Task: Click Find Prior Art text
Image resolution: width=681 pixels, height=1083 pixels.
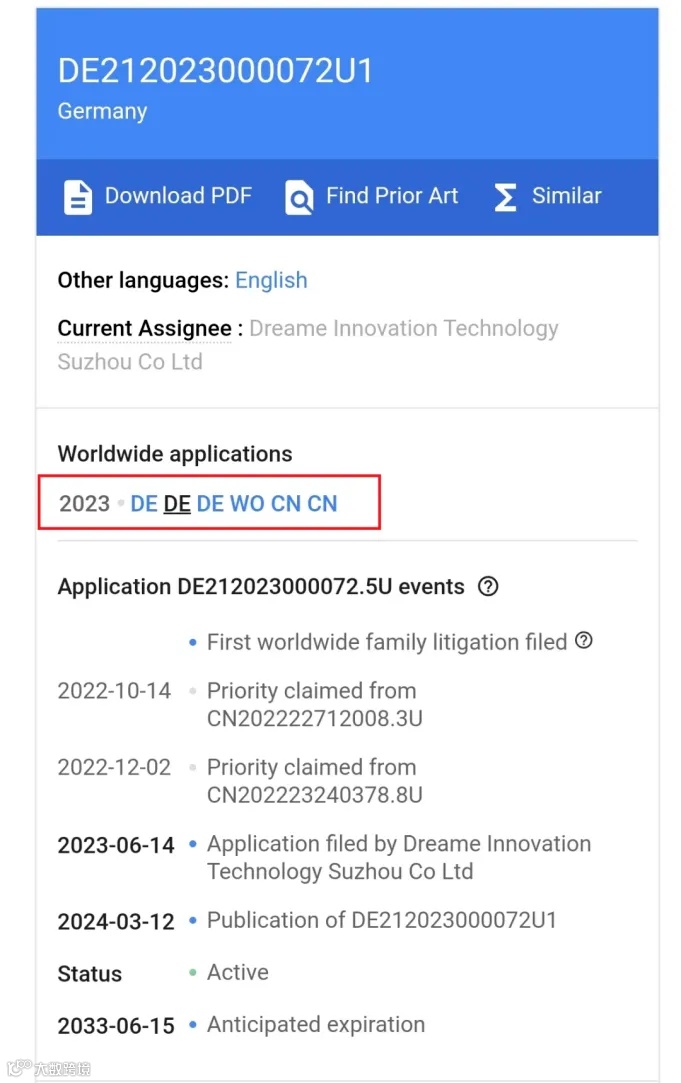Action: coord(392,195)
